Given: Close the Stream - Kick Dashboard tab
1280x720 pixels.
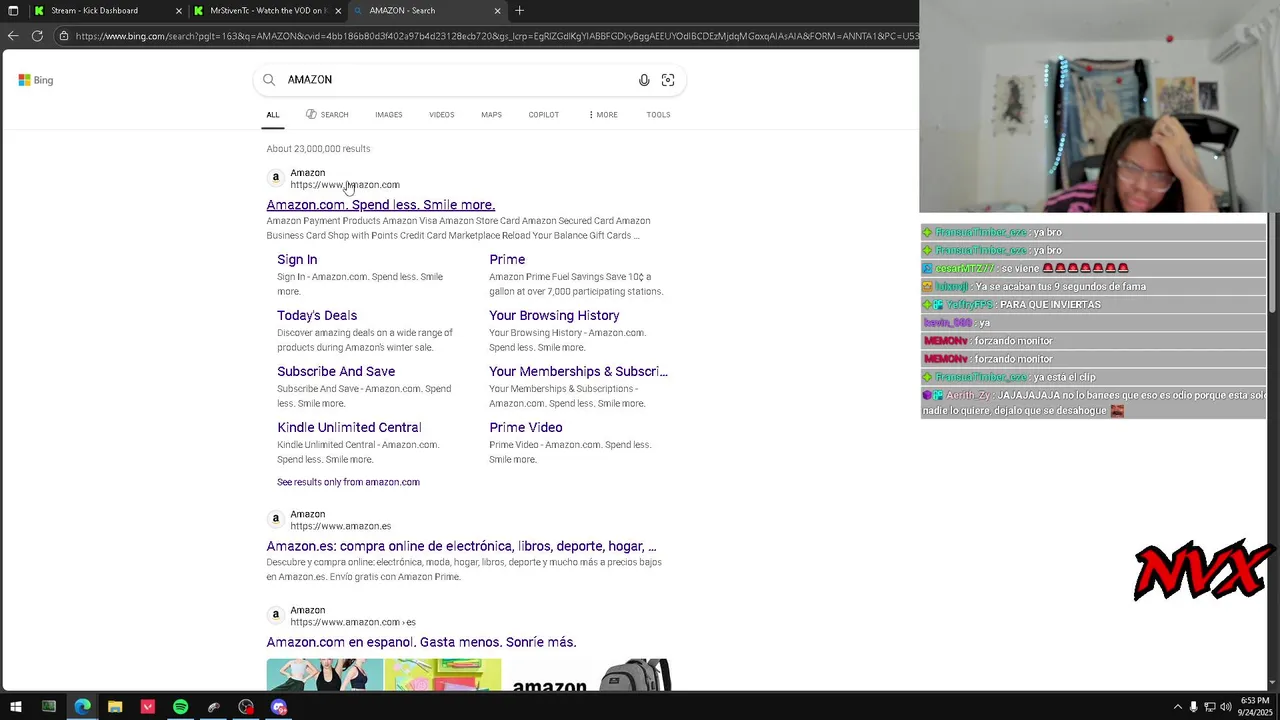Looking at the screenshot, I should (179, 11).
